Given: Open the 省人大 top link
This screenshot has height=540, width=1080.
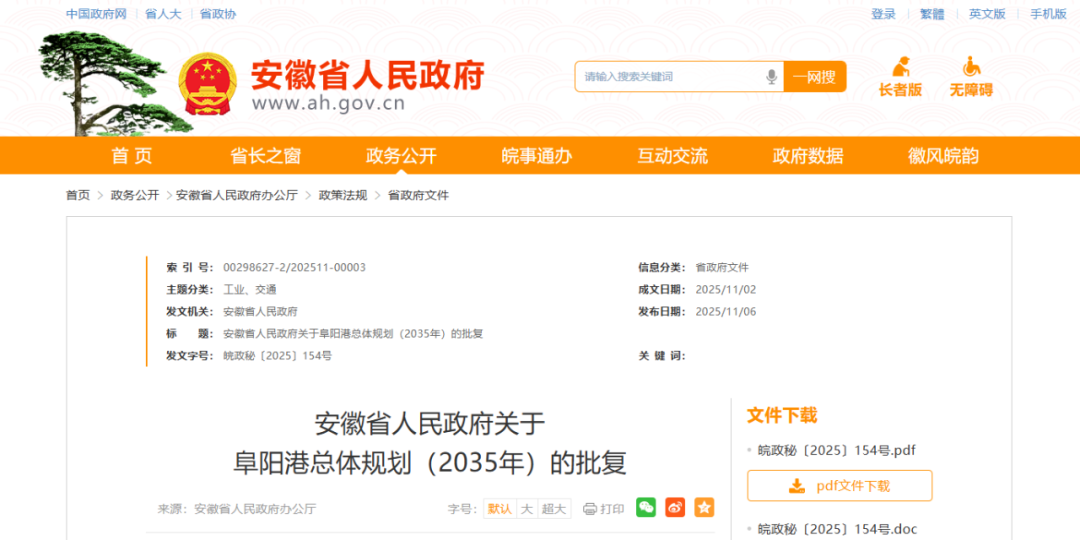Looking at the screenshot, I should (163, 14).
